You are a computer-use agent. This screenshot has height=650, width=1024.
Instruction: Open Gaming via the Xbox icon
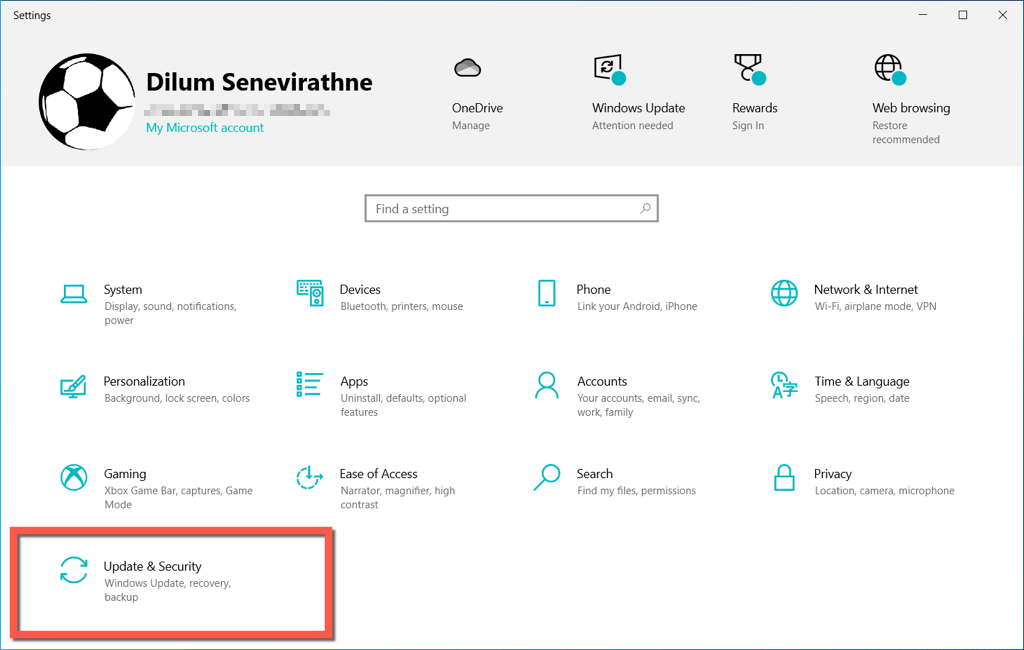(x=74, y=478)
